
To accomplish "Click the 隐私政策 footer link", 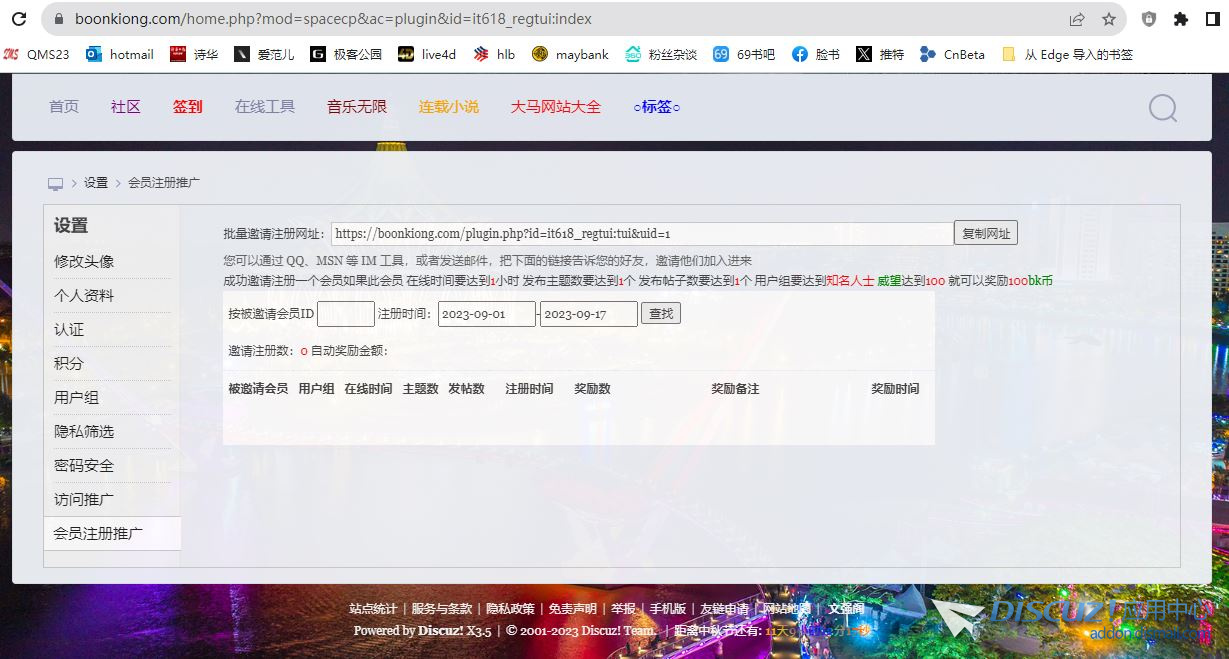I will pyautogui.click(x=510, y=609).
